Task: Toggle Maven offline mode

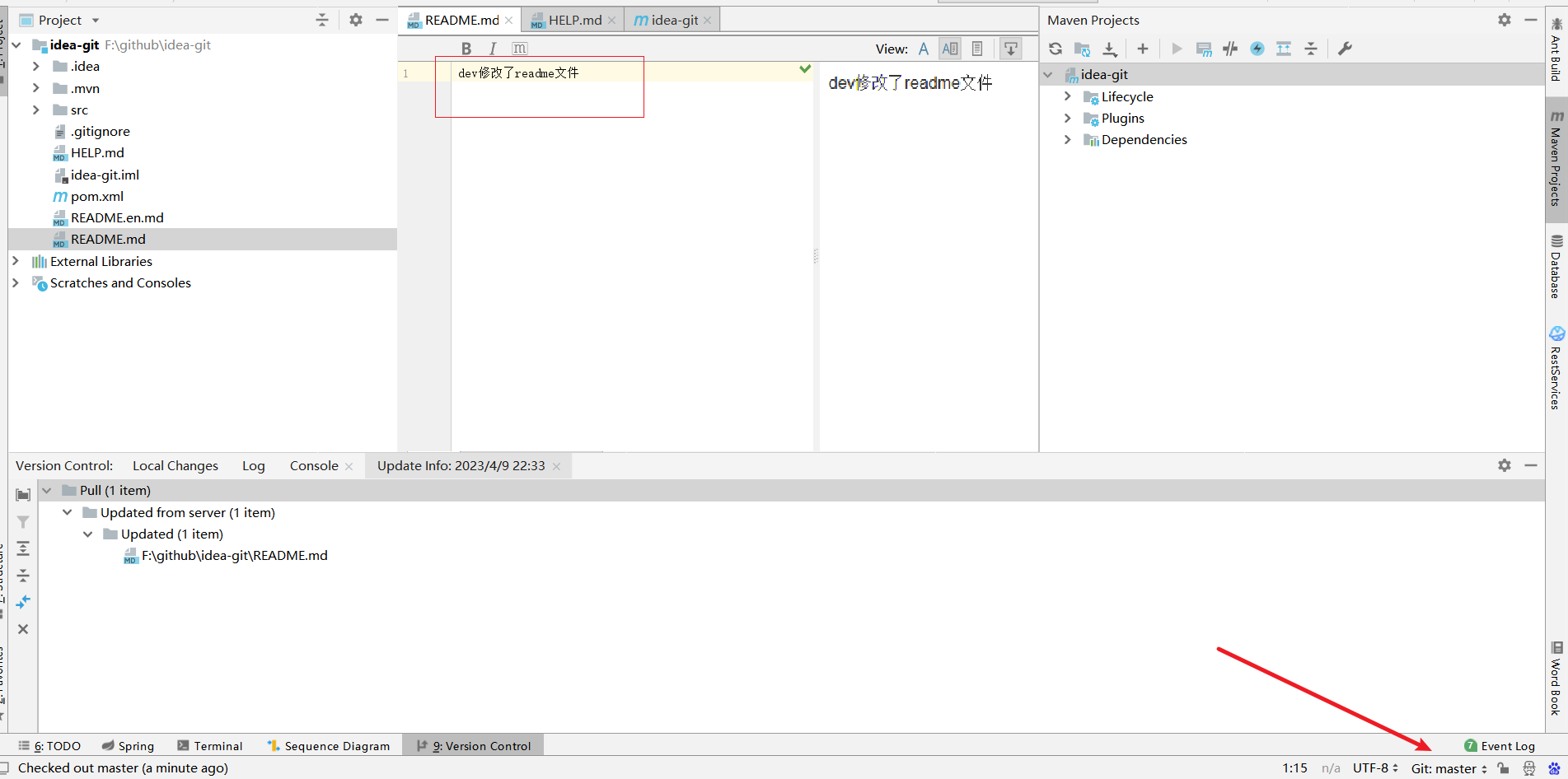Action: click(1230, 49)
